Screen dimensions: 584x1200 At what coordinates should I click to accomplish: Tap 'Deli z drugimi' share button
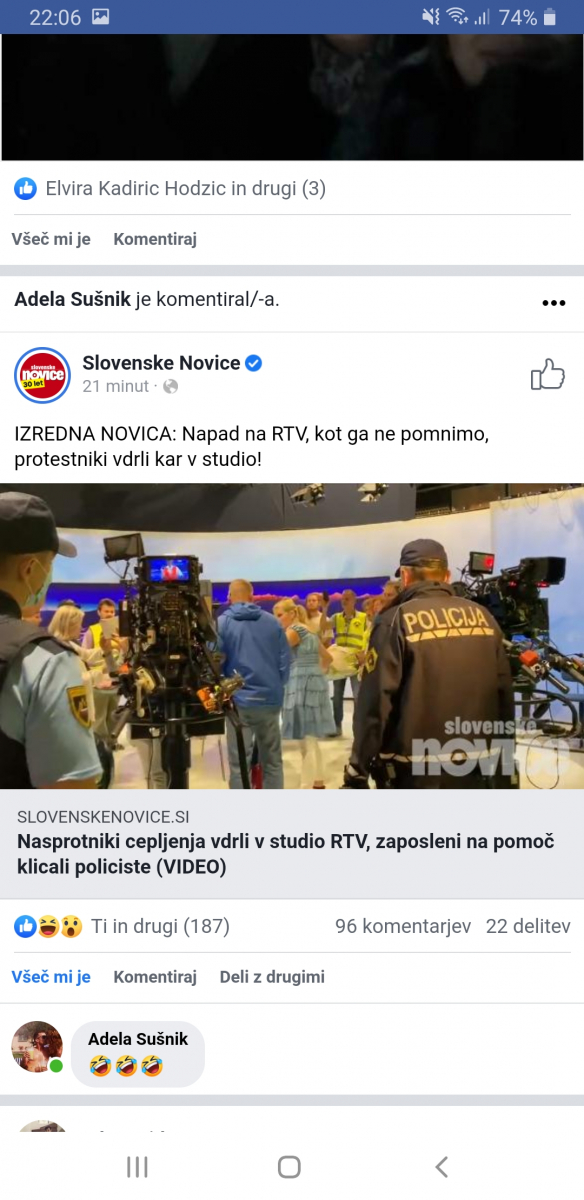[x=272, y=977]
